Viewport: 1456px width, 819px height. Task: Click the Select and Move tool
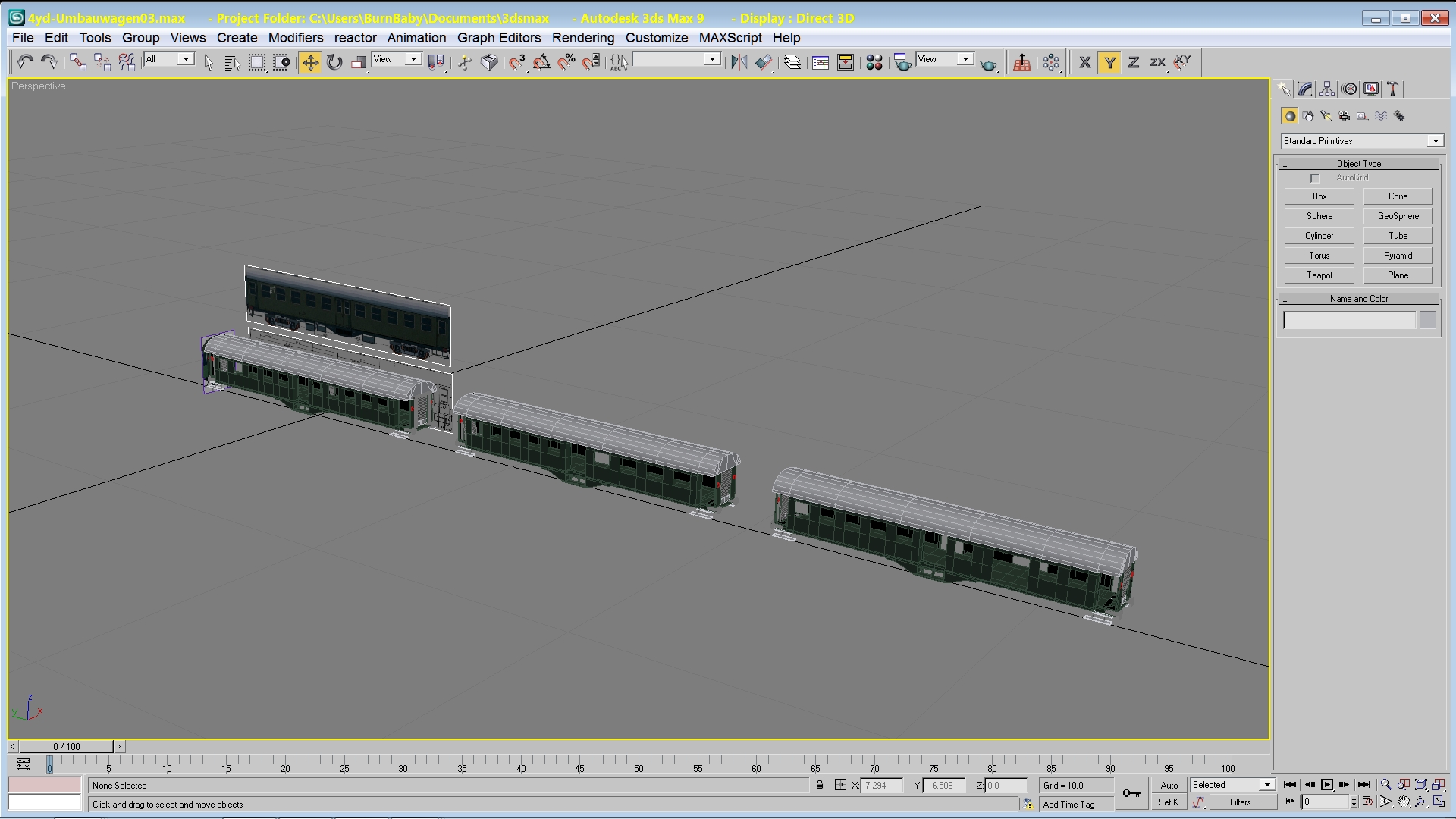coord(310,63)
